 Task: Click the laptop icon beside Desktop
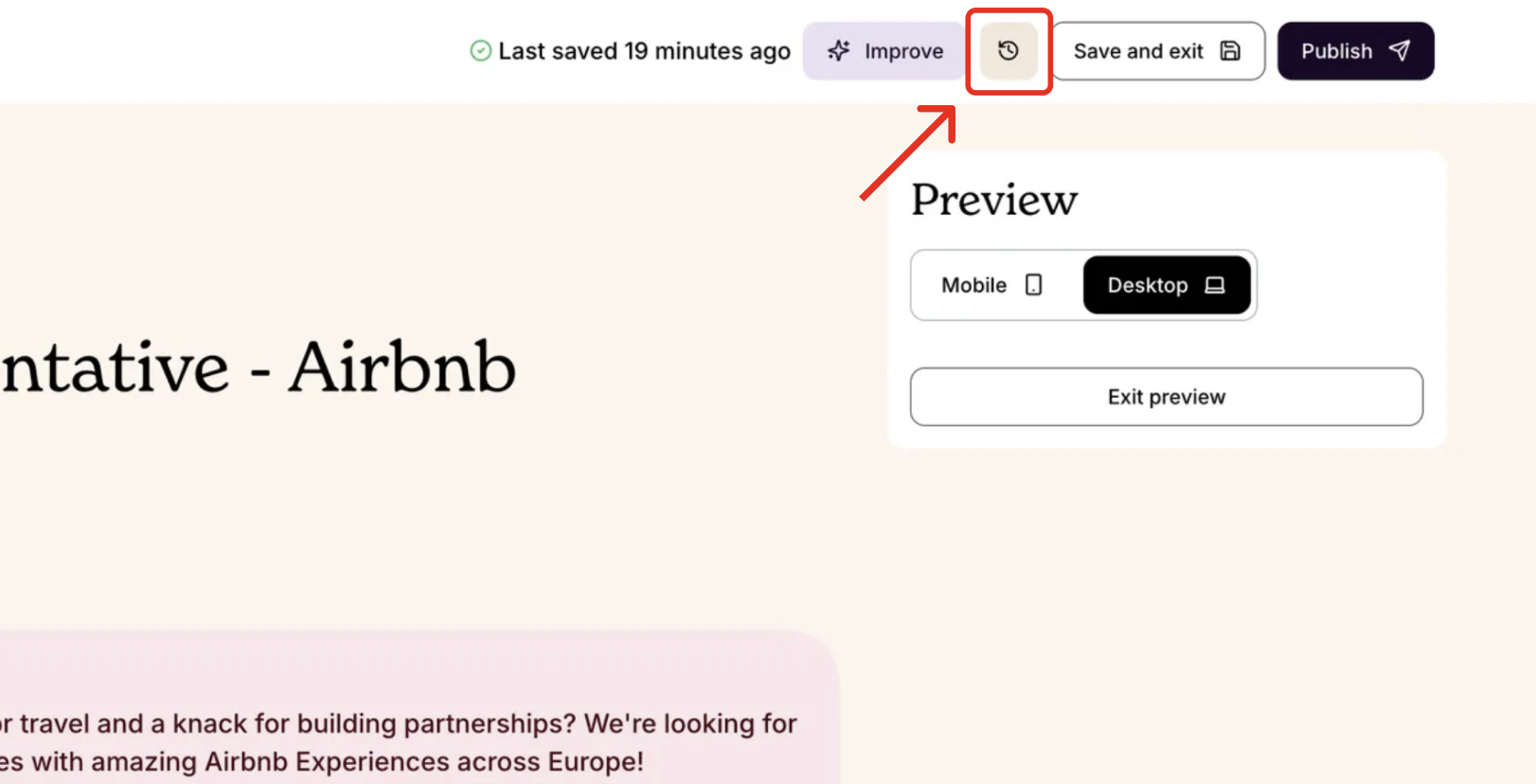1215,285
